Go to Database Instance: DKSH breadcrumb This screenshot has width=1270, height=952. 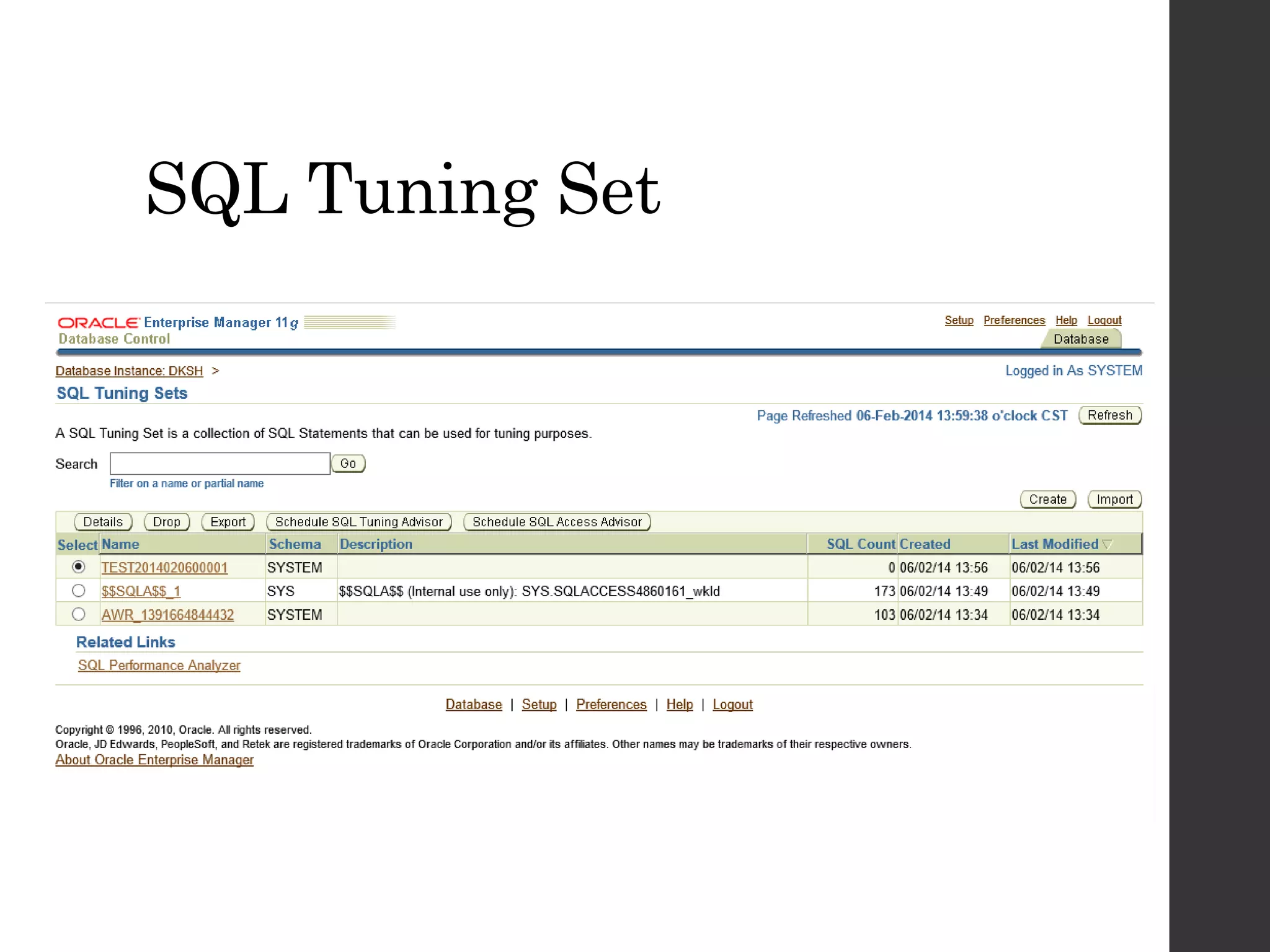click(129, 371)
